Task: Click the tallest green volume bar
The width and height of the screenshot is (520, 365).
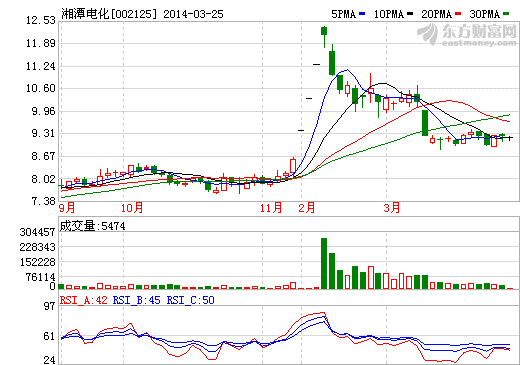Action: pyautogui.click(x=324, y=263)
